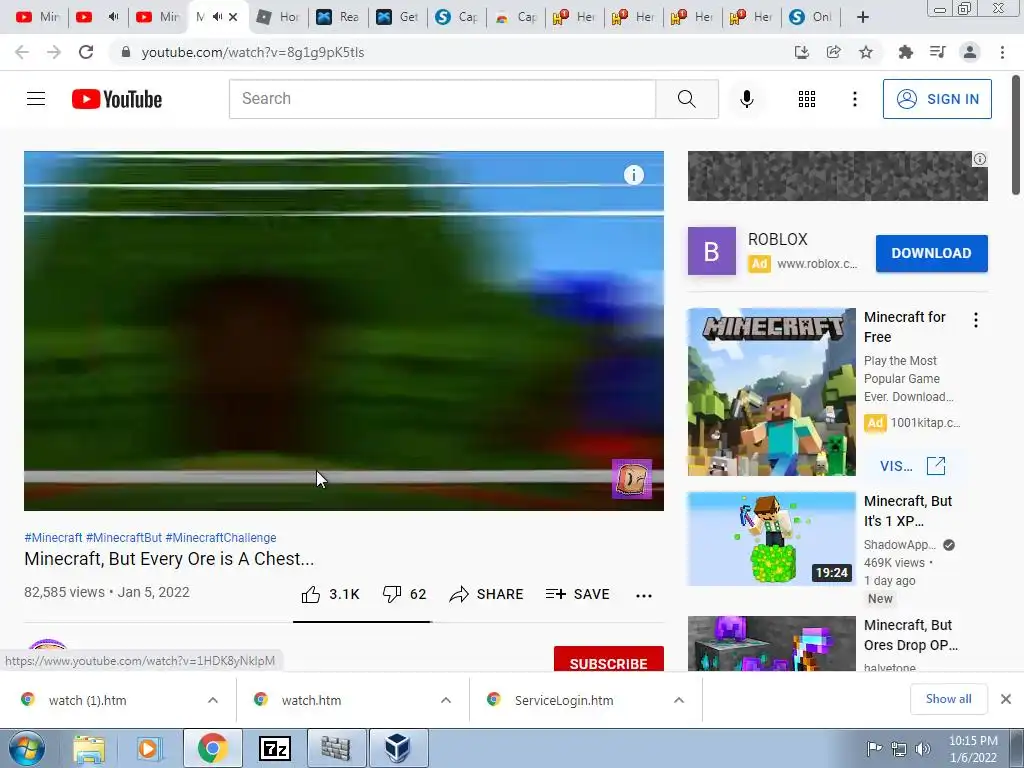Open Minecraft, But It's 1 XP video thumbnail
Image resolution: width=1024 pixels, height=768 pixels.
point(771,539)
